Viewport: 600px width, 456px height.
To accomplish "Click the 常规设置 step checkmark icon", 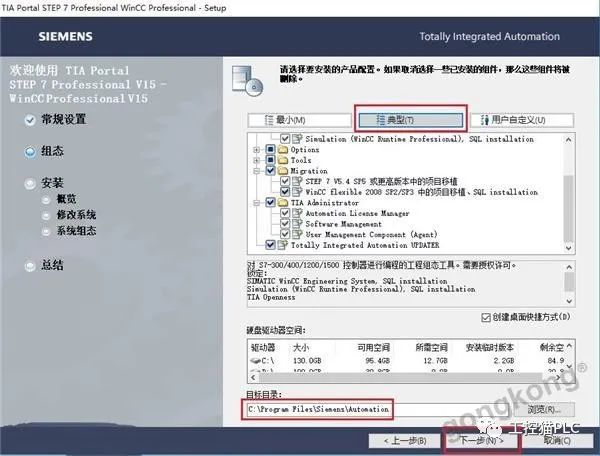I will click(30, 121).
